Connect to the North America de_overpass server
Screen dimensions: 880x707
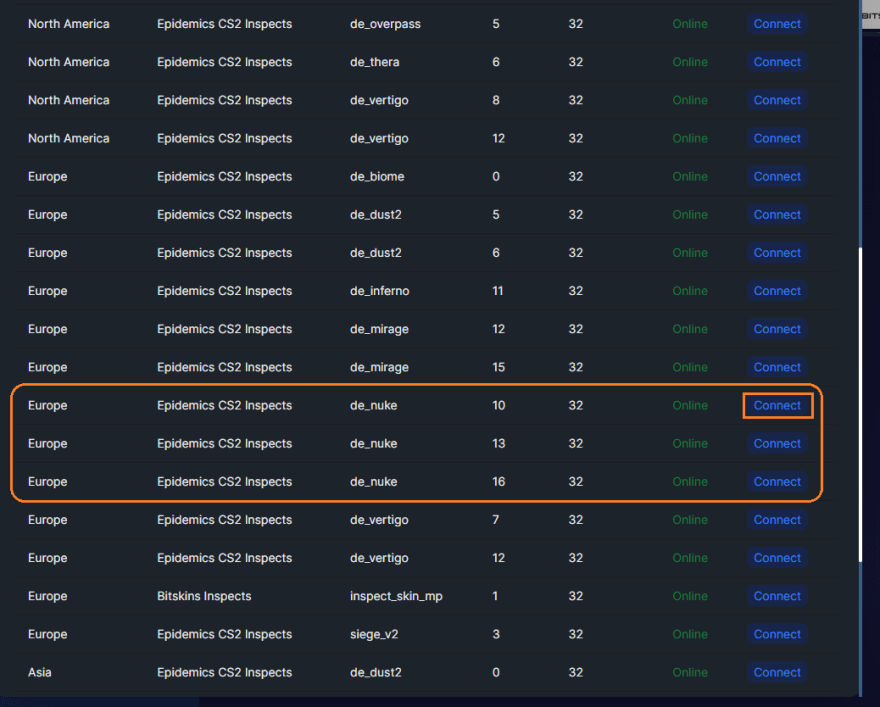pyautogui.click(x=777, y=24)
